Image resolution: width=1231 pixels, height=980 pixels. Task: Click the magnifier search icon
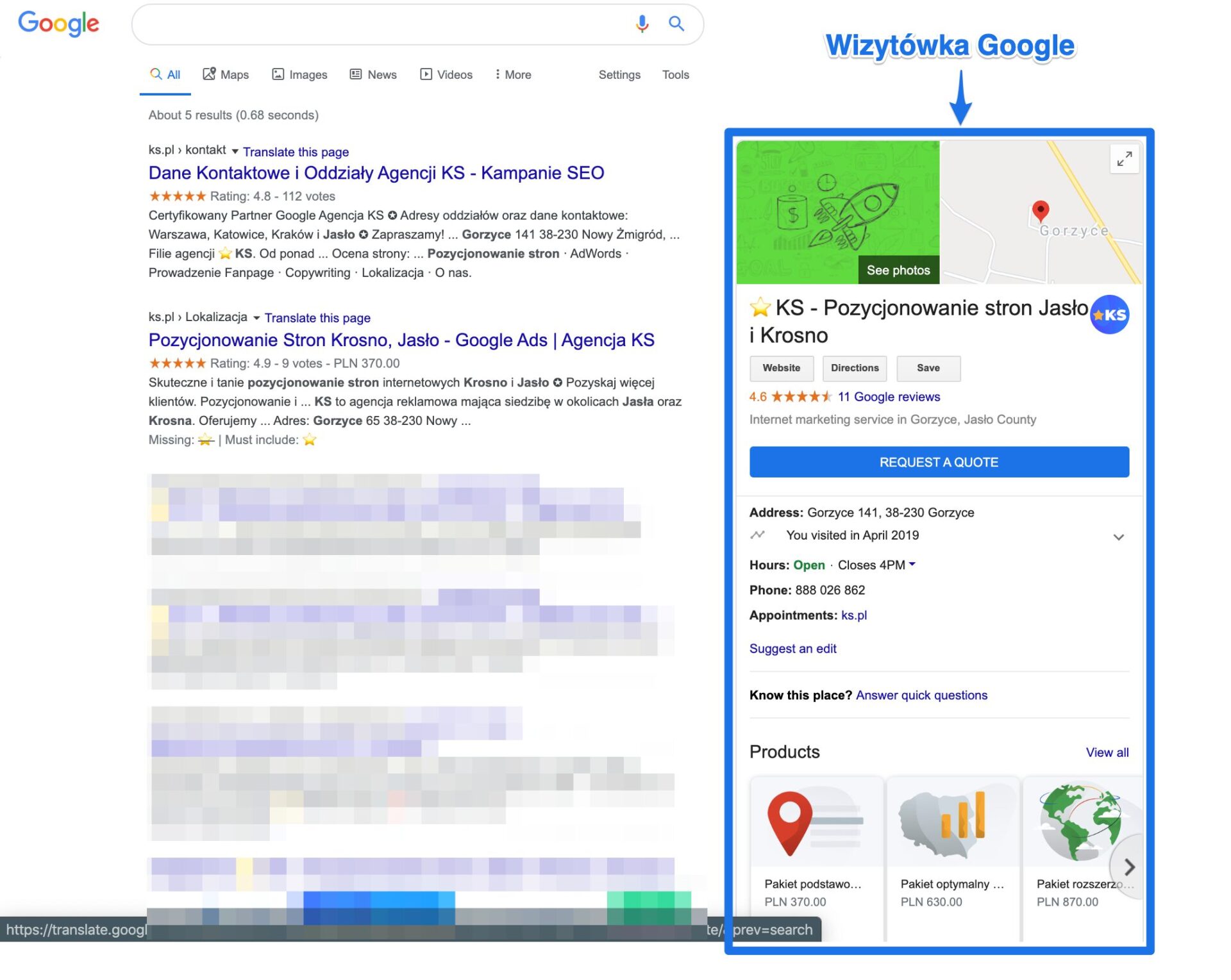[x=676, y=24]
